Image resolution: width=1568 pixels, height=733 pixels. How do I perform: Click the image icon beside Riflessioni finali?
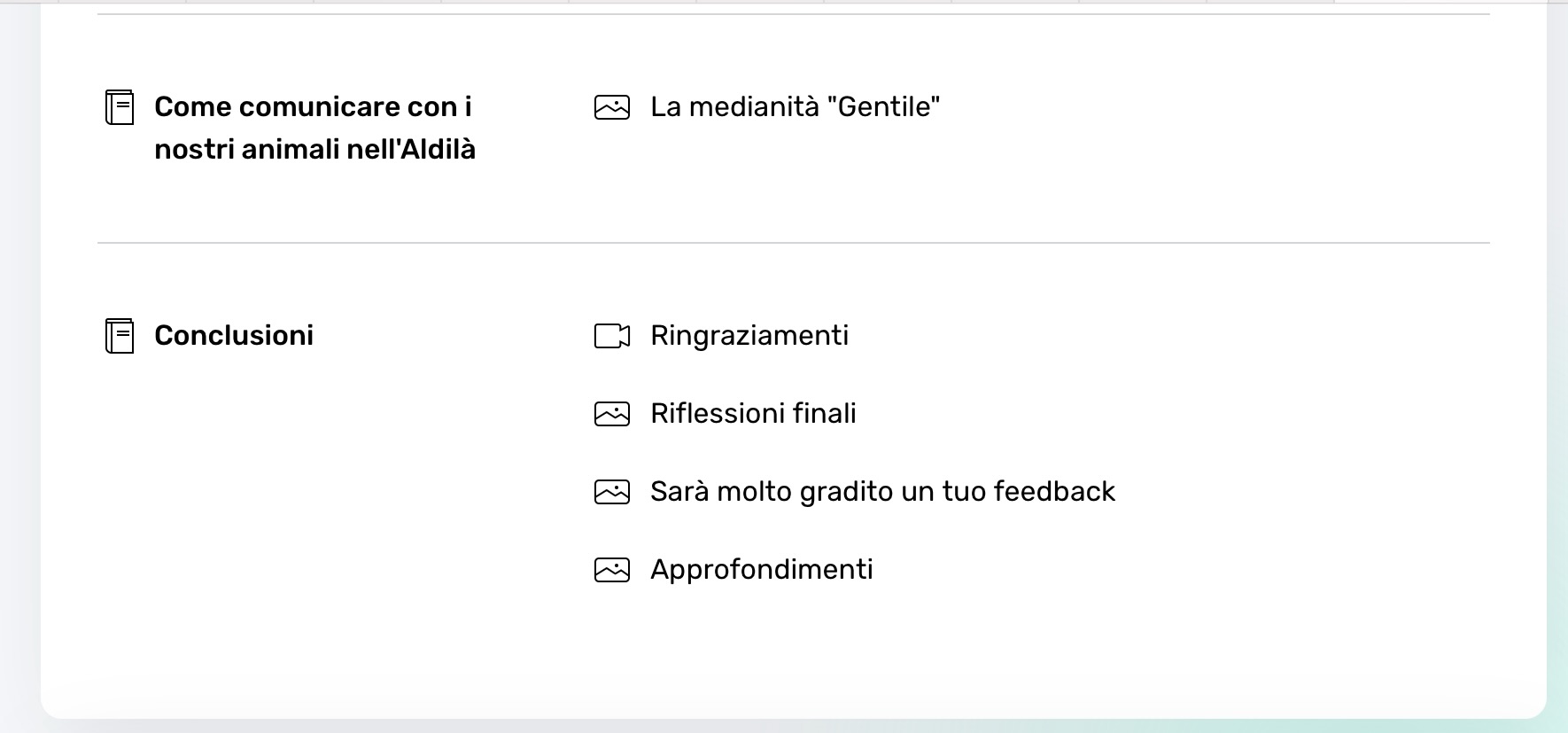(612, 414)
